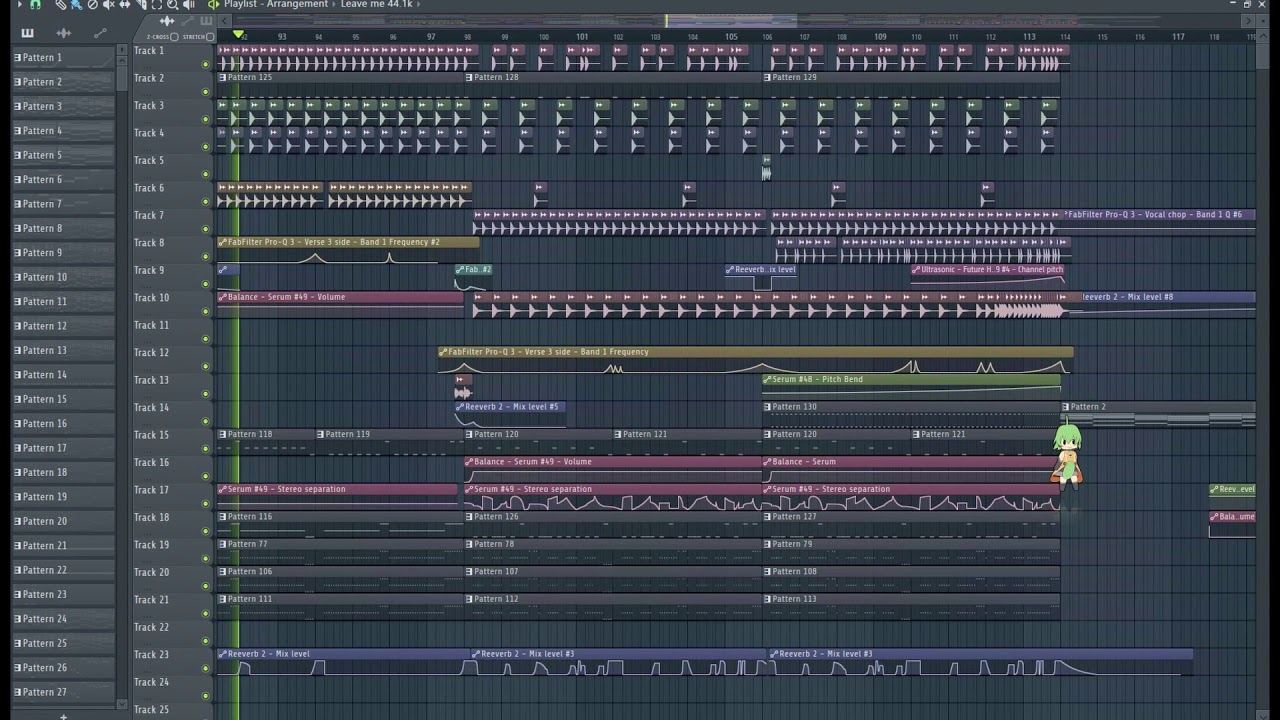Click bar 101 on the timeline ruler
Image resolution: width=1280 pixels, height=720 pixels.
tap(582, 37)
